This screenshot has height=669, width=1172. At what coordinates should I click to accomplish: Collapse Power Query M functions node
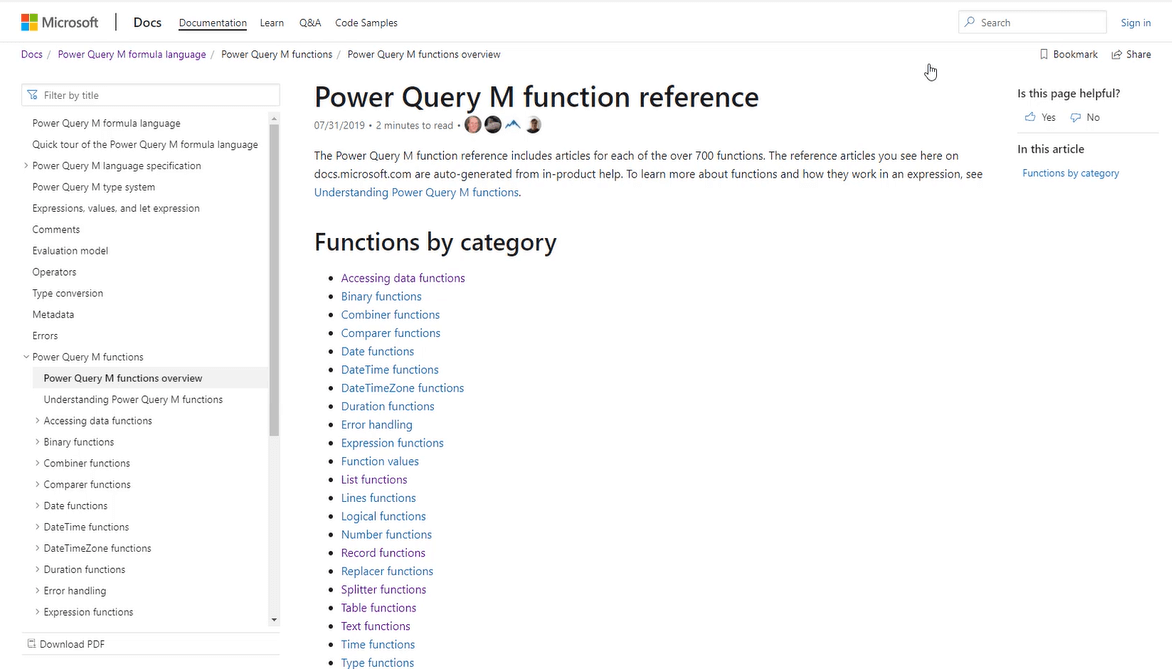tap(26, 357)
